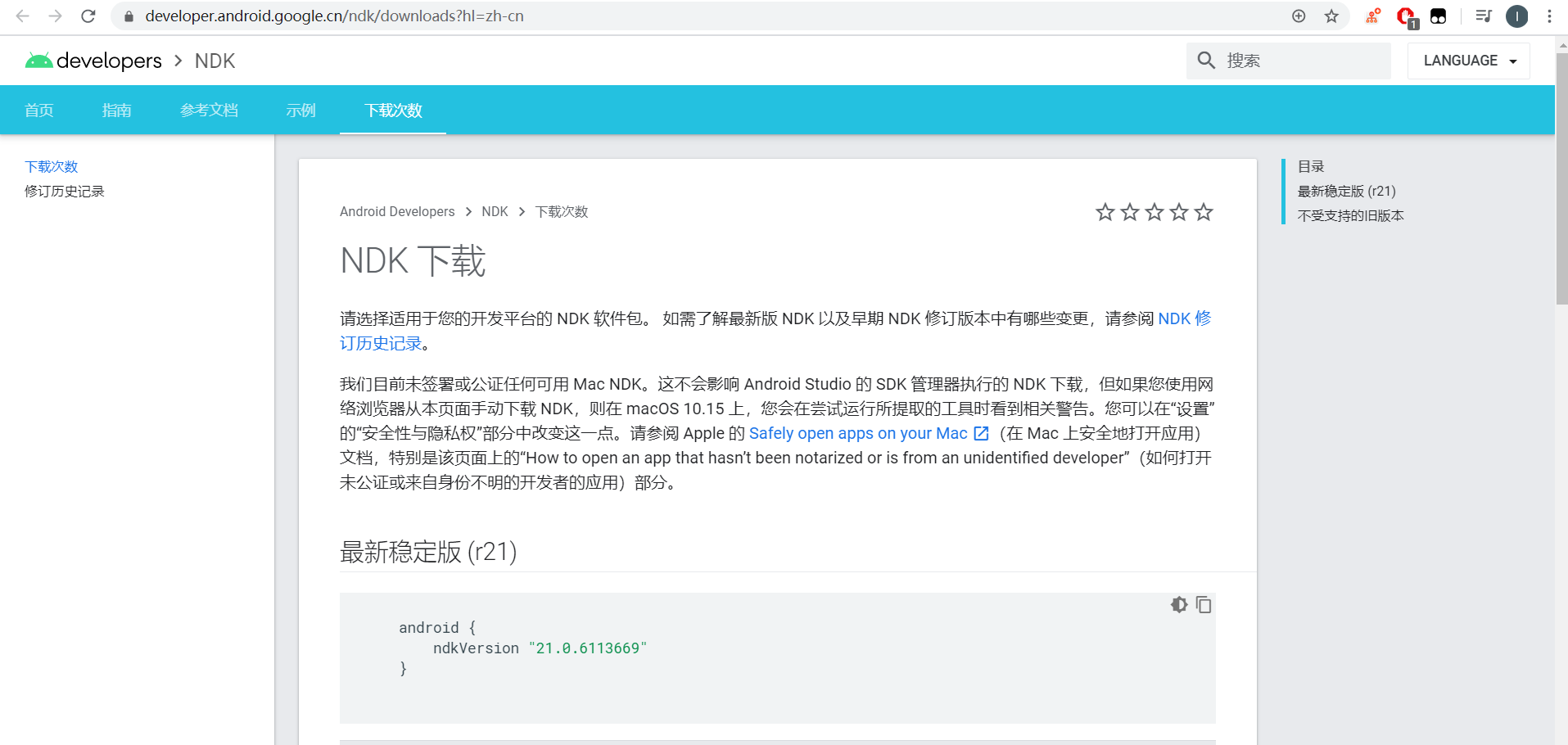The height and width of the screenshot is (745, 1568).
Task: Click the page vertical scrollbar thumb
Action: [1561, 178]
